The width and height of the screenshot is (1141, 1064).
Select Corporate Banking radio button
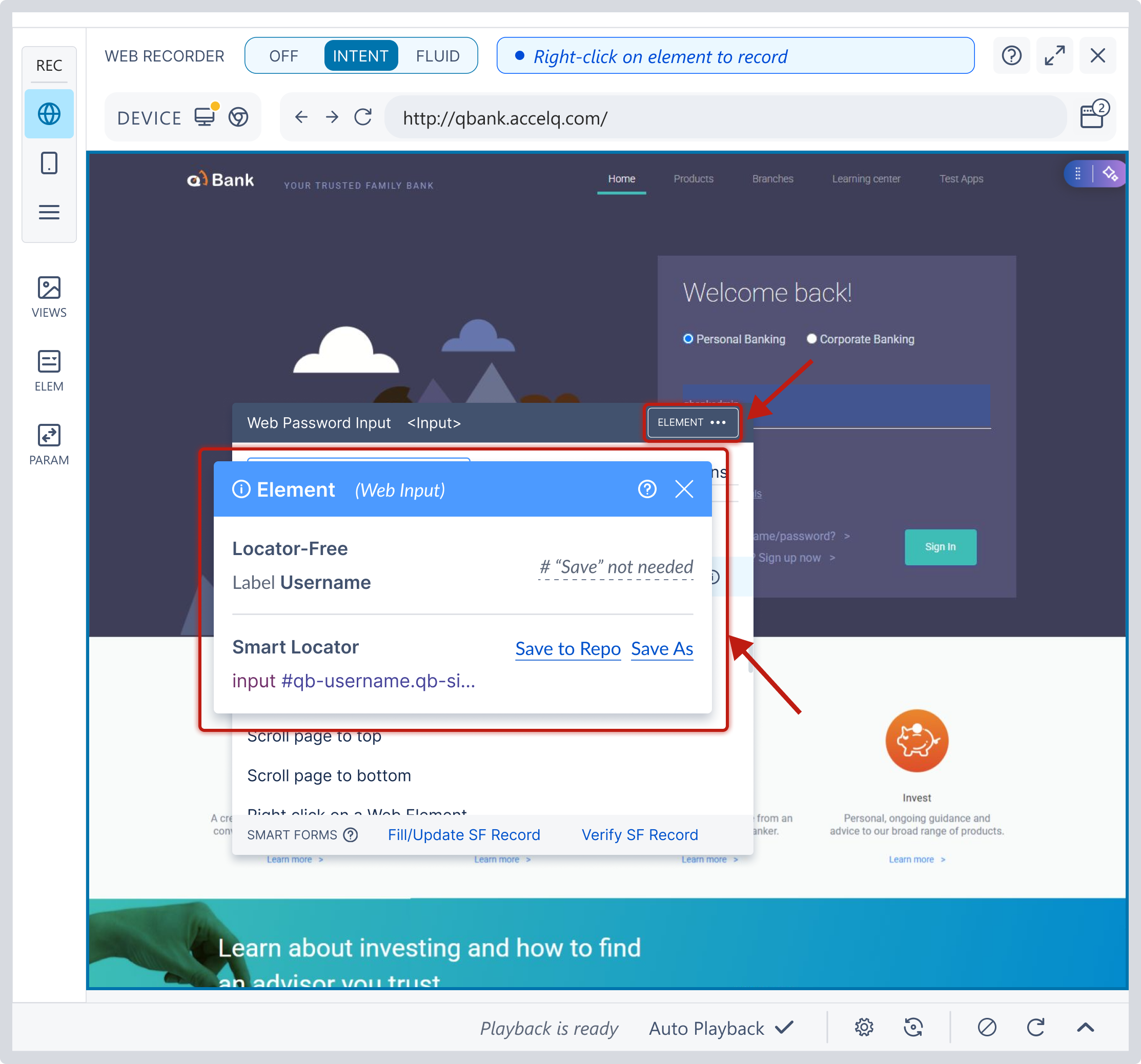[x=811, y=339]
